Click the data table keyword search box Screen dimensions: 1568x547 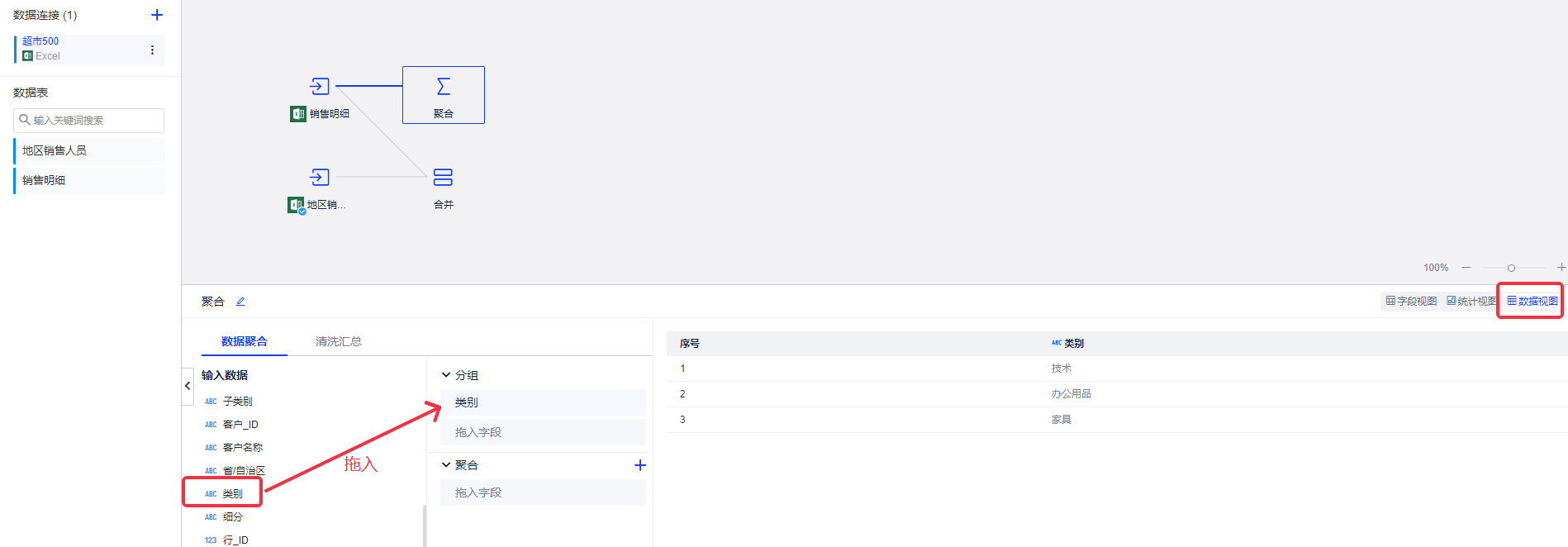tap(89, 121)
